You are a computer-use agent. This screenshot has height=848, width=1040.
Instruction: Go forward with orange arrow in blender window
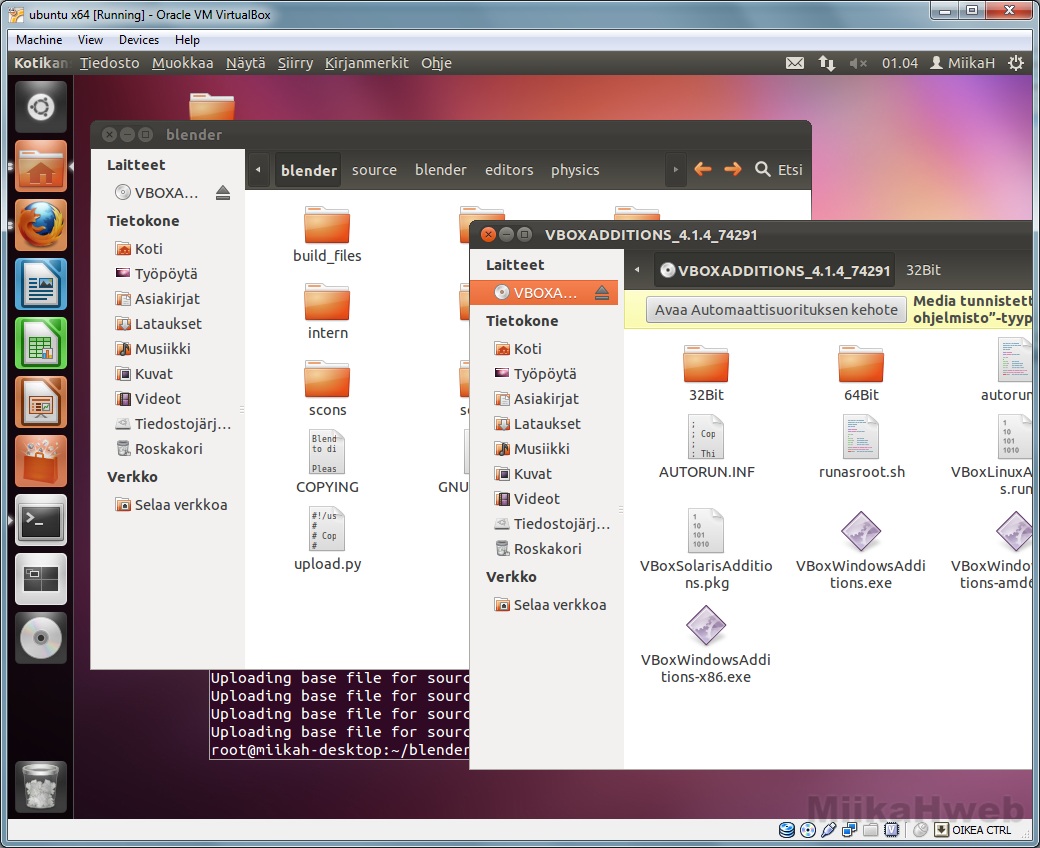pyautogui.click(x=732, y=170)
